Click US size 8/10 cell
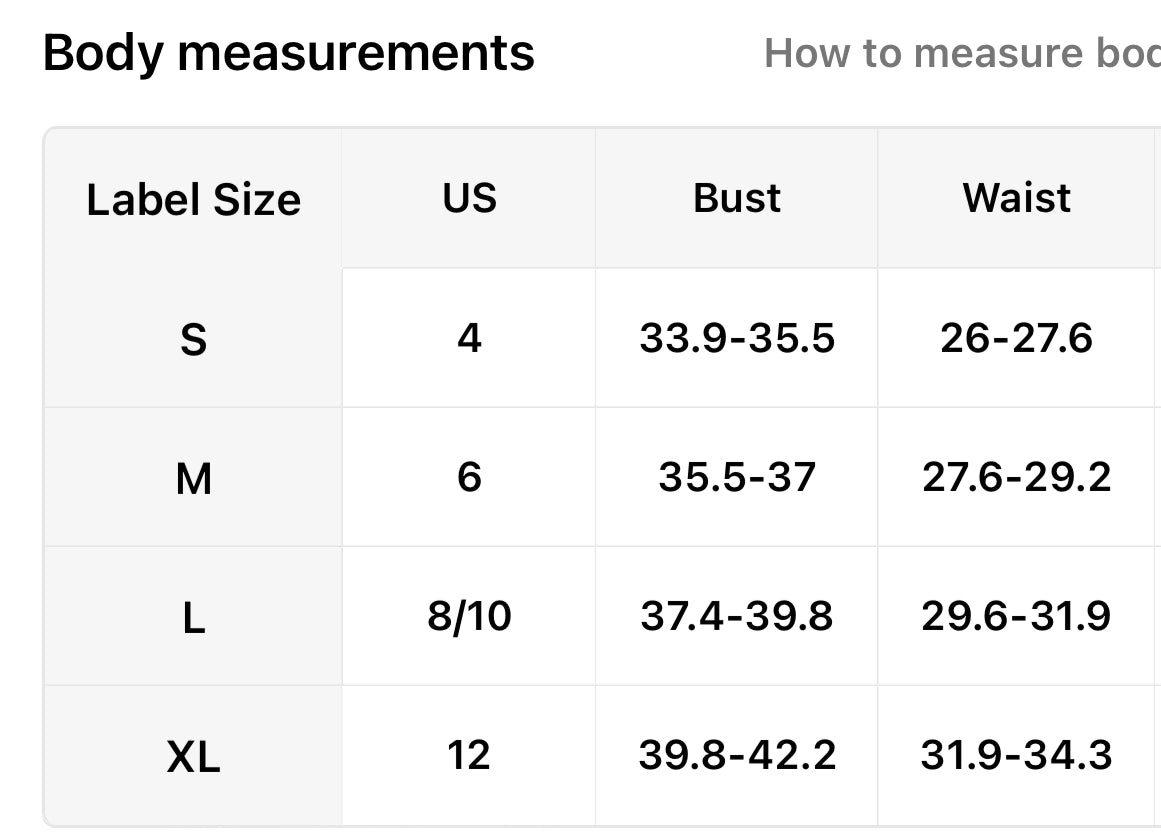Viewport: 1161px width, 839px height. [x=469, y=616]
